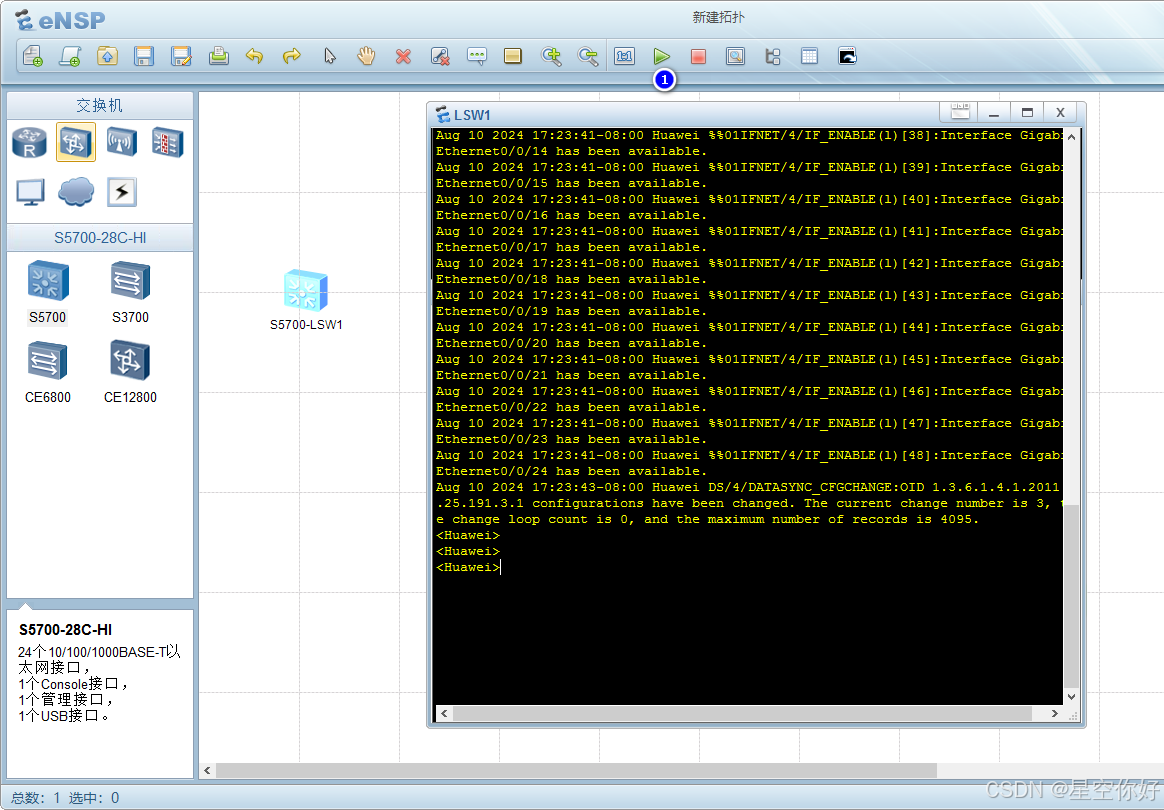
Task: Select the Cloud other-devices category
Action: [x=76, y=192]
